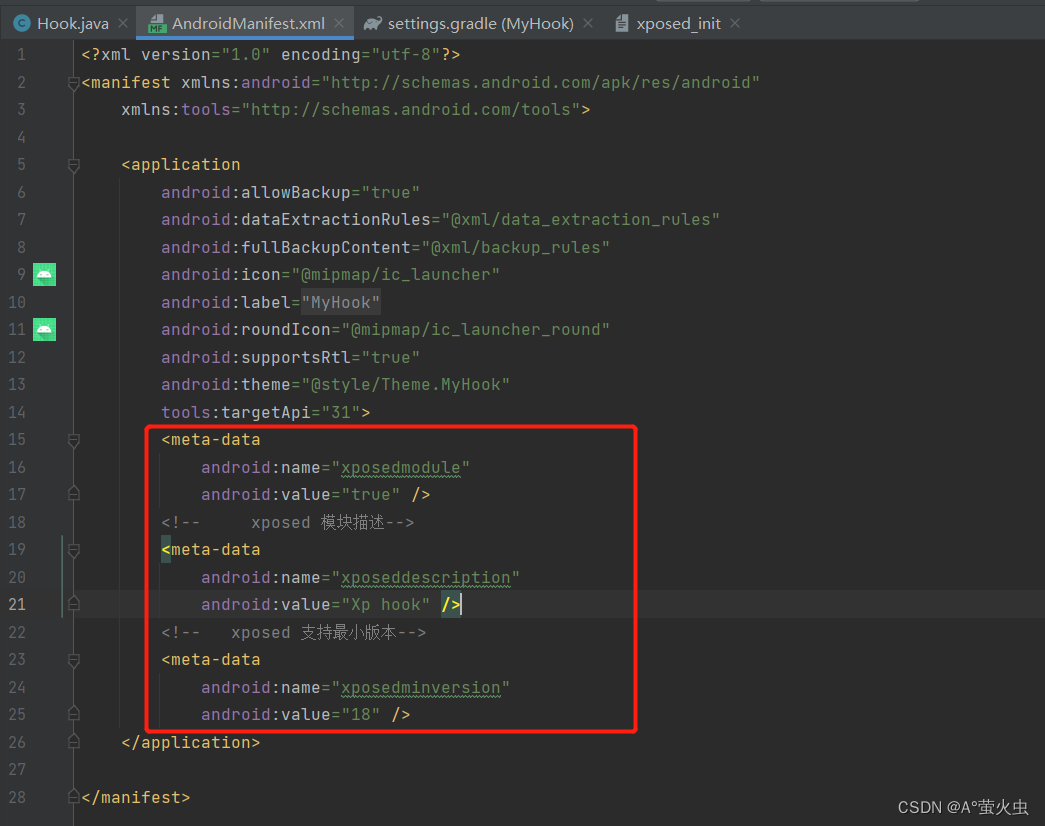
Task: Click the round launcher icon gutter preview on line 11
Action: [45, 329]
